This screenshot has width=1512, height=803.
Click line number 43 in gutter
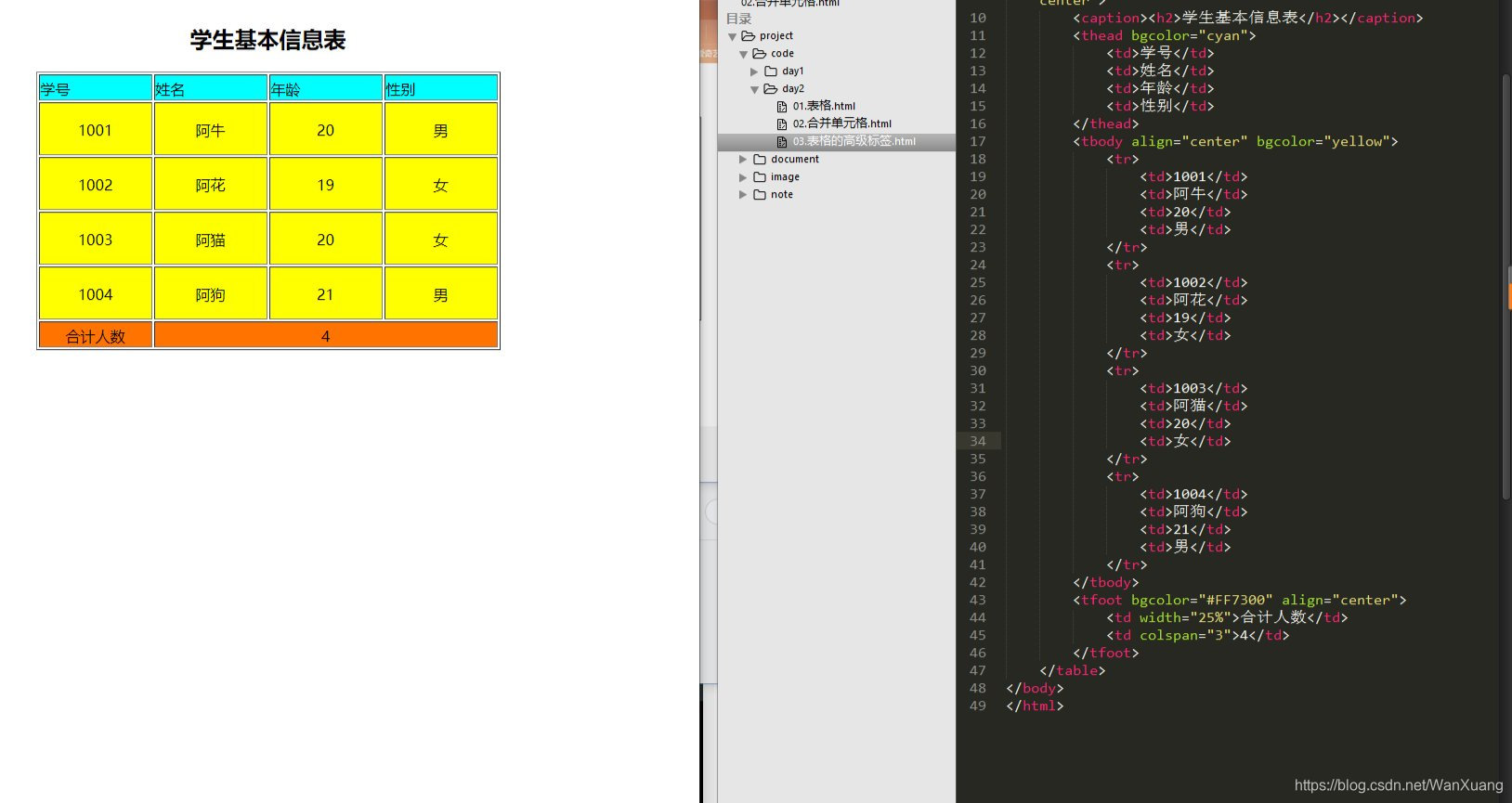[x=978, y=600]
